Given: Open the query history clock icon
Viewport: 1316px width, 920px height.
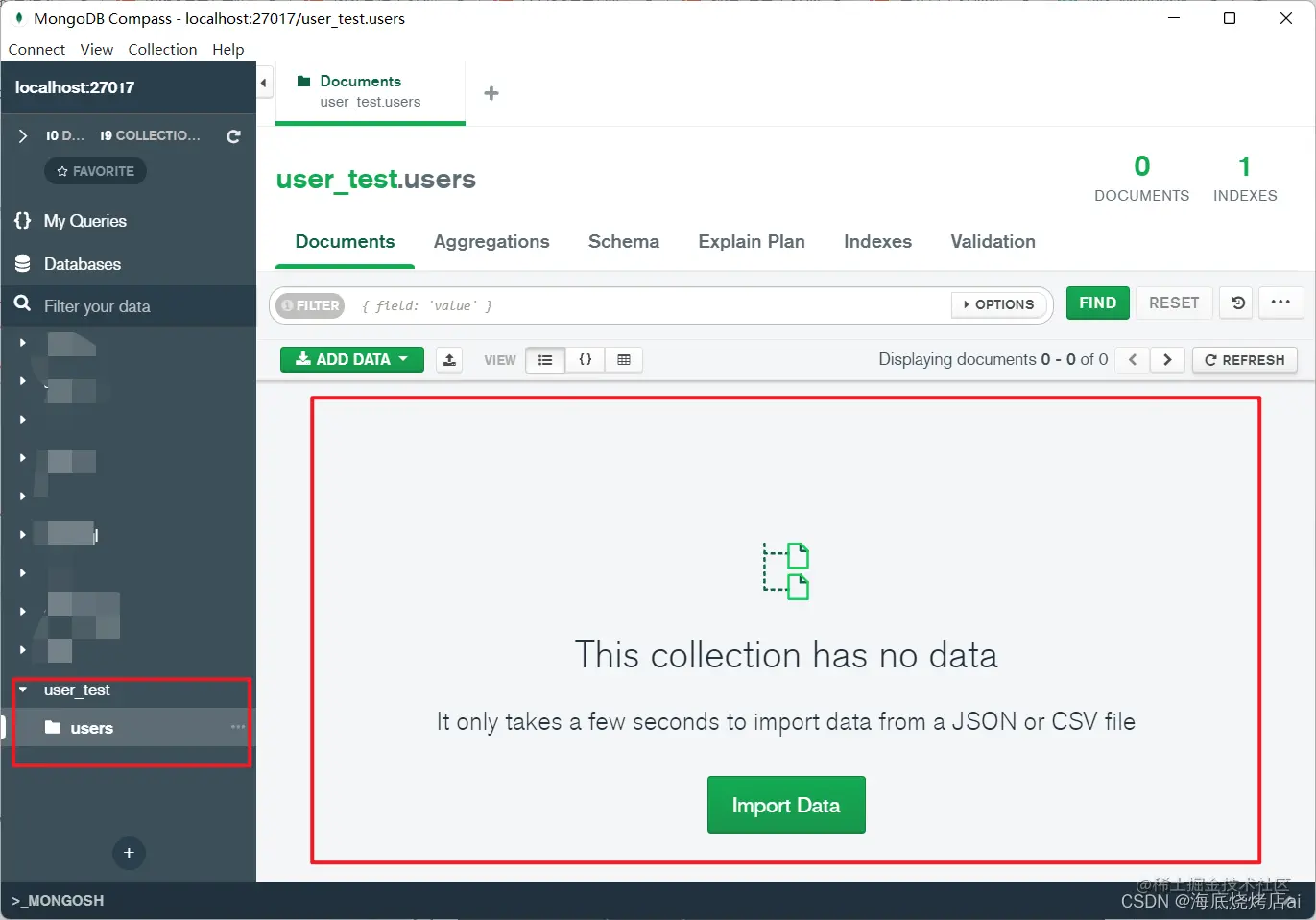Looking at the screenshot, I should point(1238,303).
